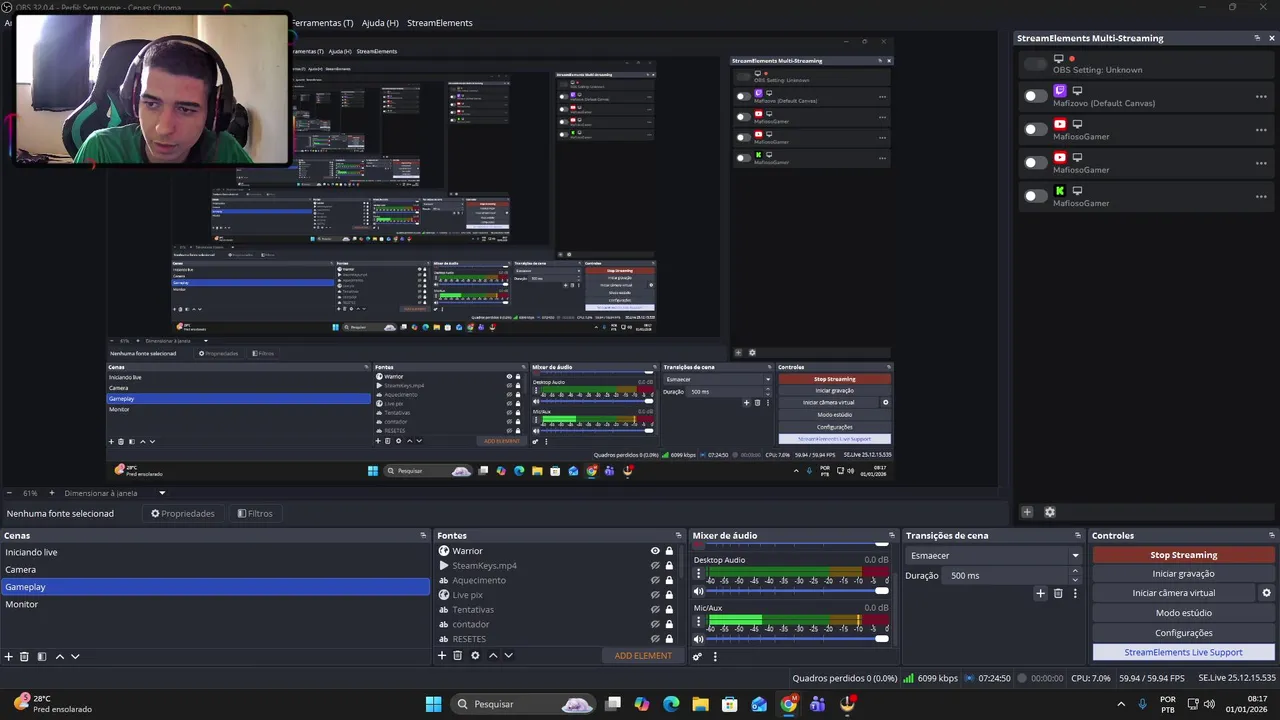This screenshot has height=720, width=1280.
Task: Add a new scene transition
Action: click(1040, 593)
